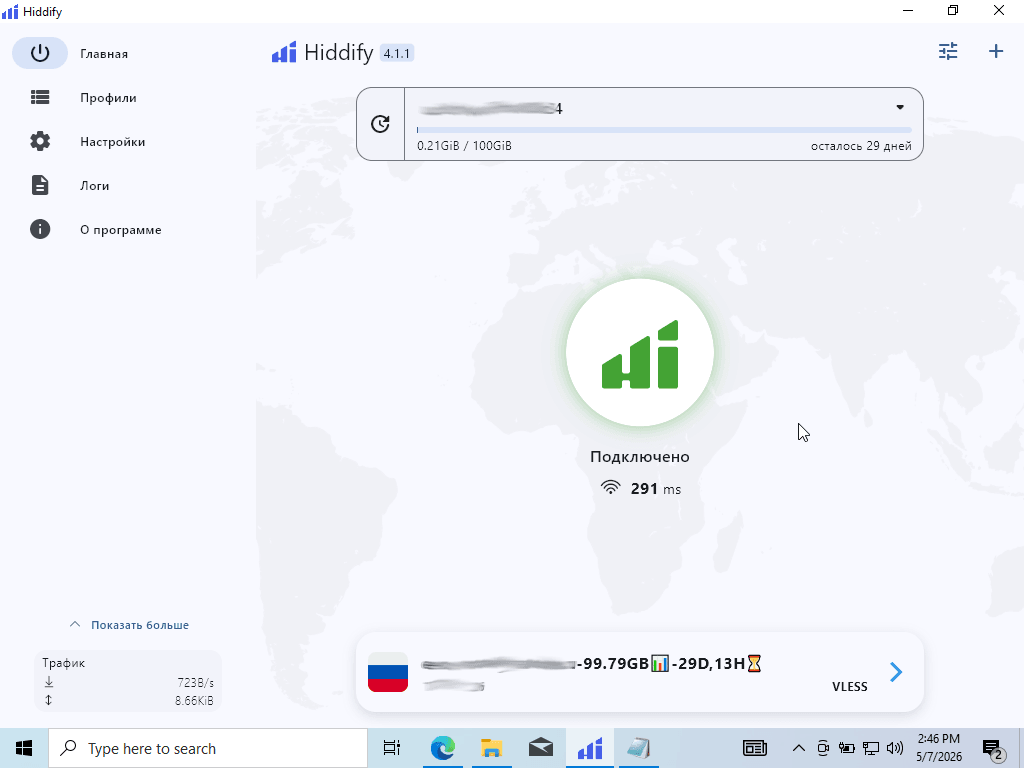Click the settings gear icon
This screenshot has height=768, width=1024.
tap(40, 141)
